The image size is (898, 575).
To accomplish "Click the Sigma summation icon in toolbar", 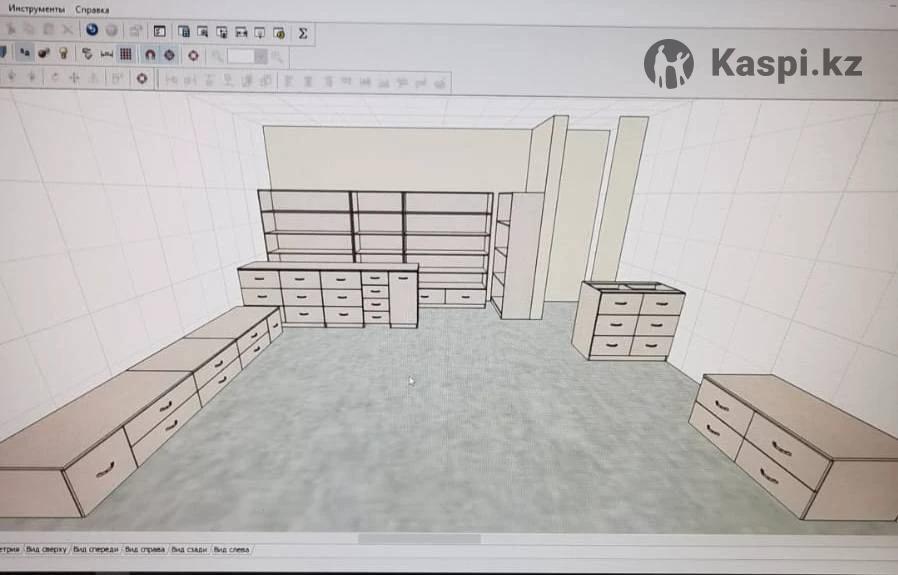I will pos(303,33).
